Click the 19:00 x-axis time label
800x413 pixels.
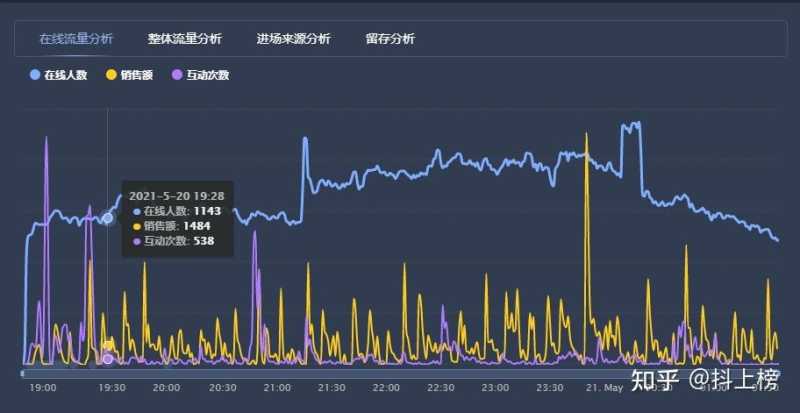click(x=43, y=387)
